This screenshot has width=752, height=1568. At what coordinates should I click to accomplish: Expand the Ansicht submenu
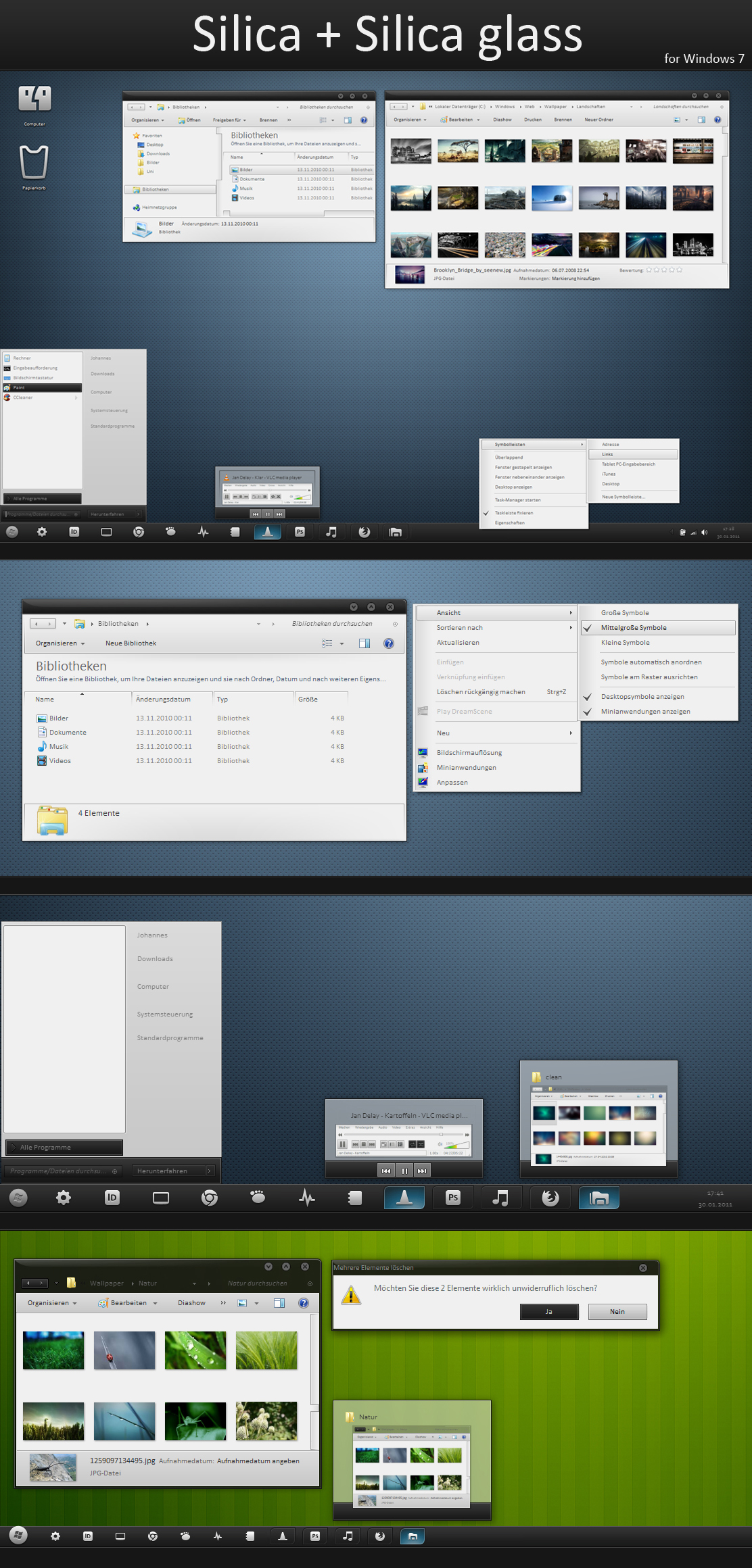[496, 613]
